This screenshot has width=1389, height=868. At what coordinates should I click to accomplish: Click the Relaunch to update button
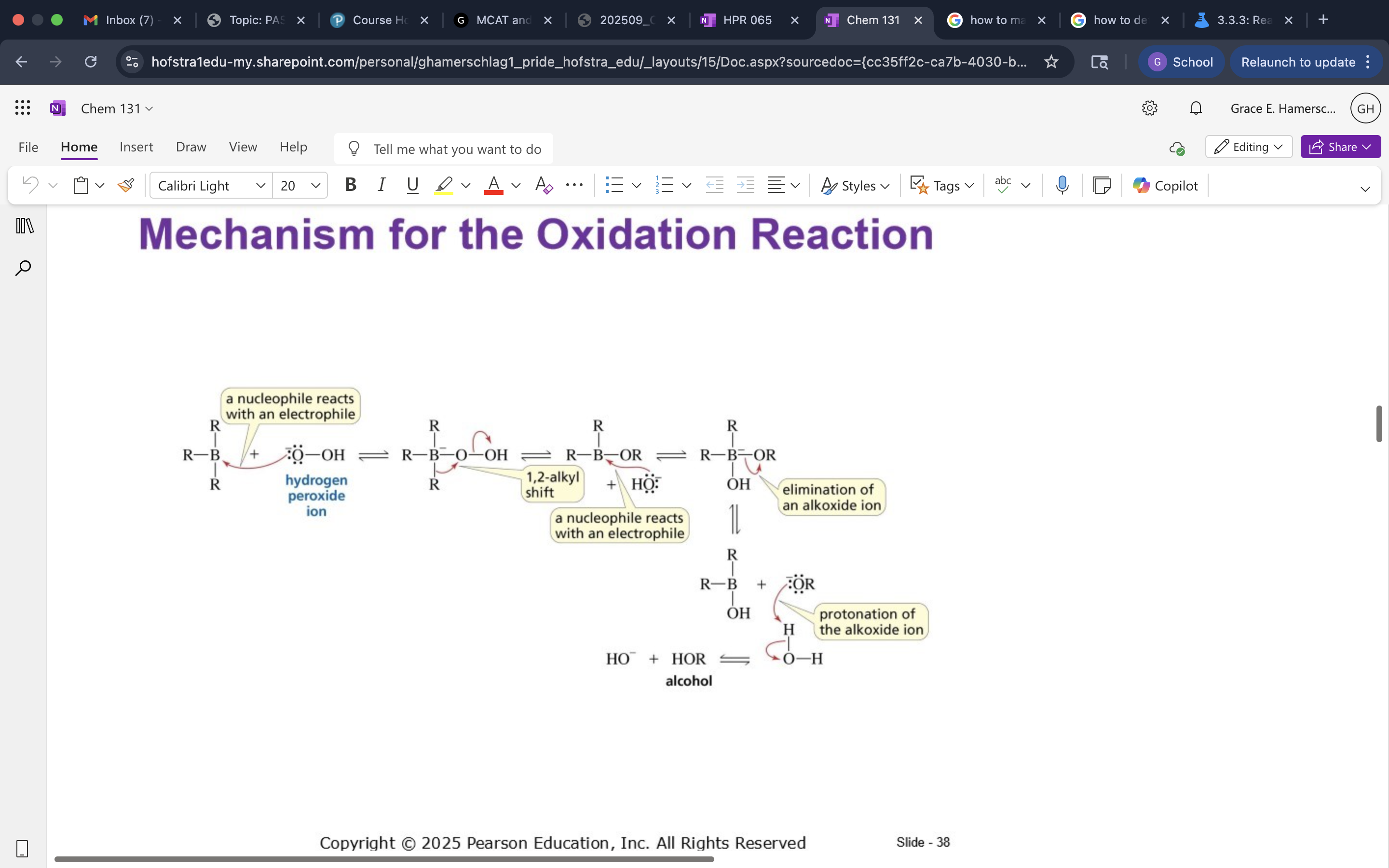coord(1298,62)
